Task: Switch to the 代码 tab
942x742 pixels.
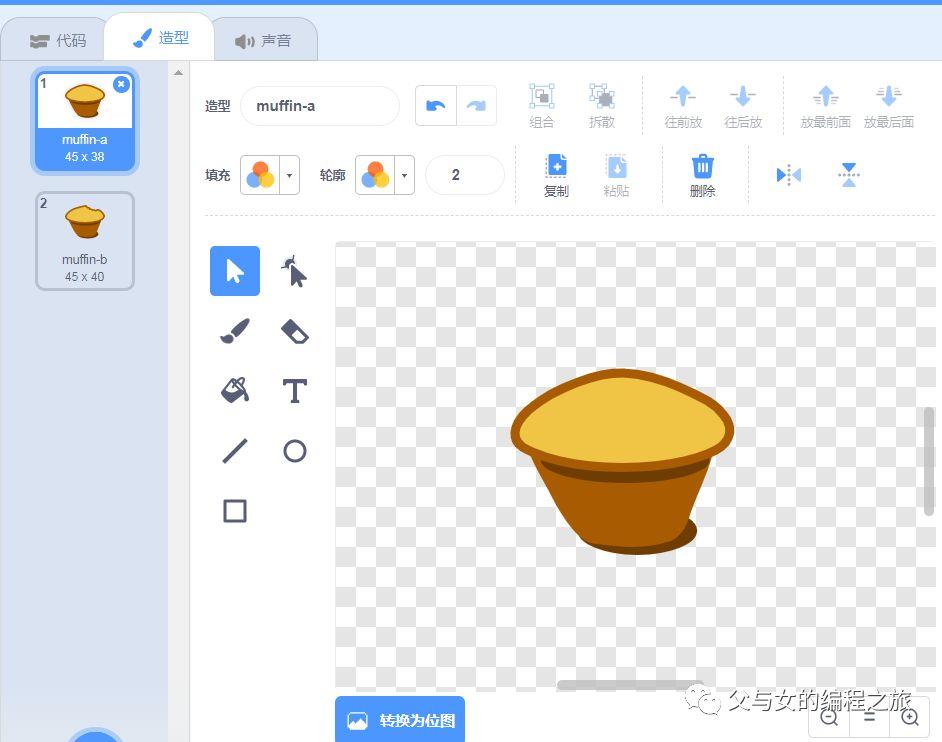Action: click(58, 40)
